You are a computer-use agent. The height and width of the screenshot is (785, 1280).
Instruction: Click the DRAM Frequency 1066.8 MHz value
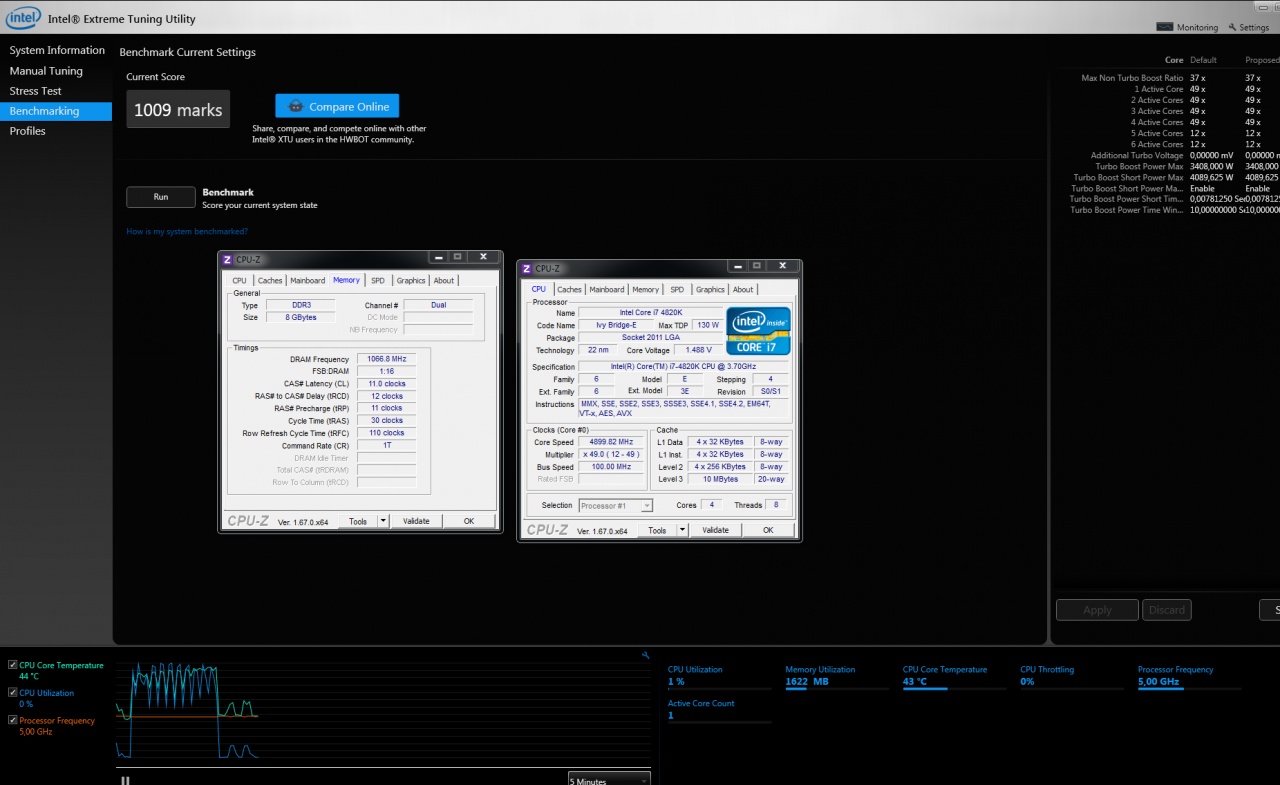click(x=388, y=359)
